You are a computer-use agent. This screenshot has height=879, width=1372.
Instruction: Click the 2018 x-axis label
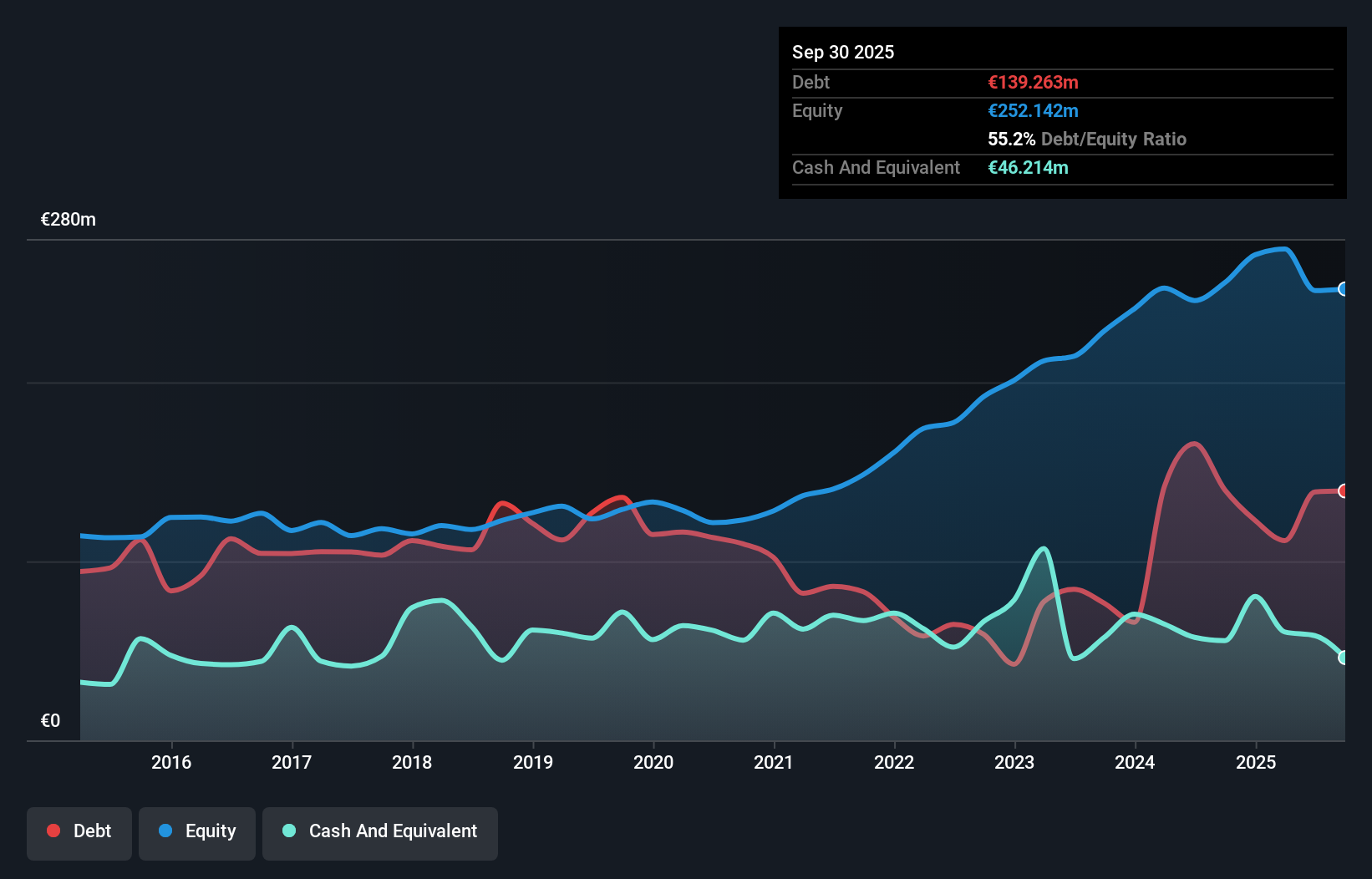[412, 762]
